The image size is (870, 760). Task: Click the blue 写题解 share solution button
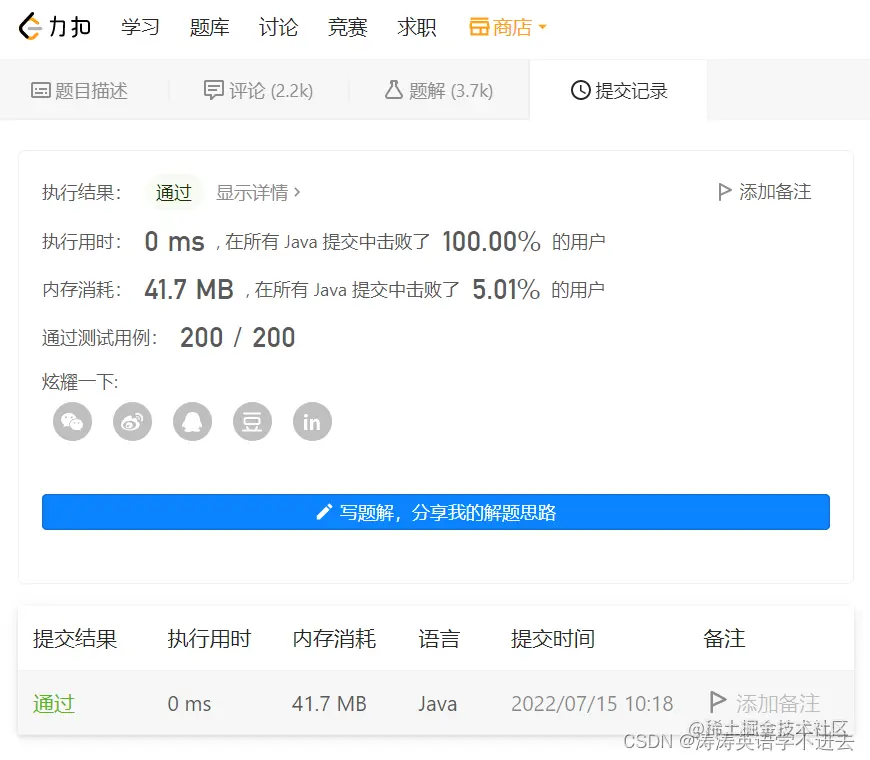(x=435, y=511)
